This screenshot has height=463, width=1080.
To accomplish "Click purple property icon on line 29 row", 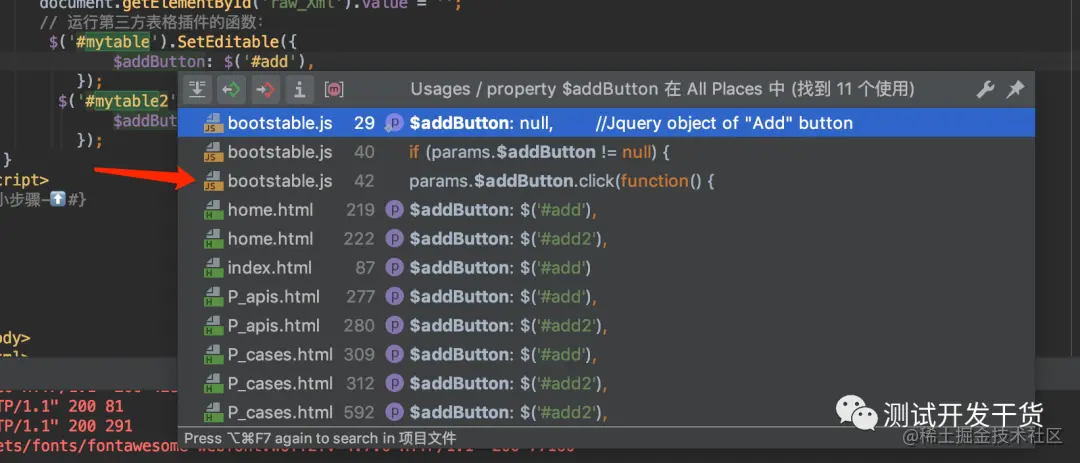I will pos(394,123).
